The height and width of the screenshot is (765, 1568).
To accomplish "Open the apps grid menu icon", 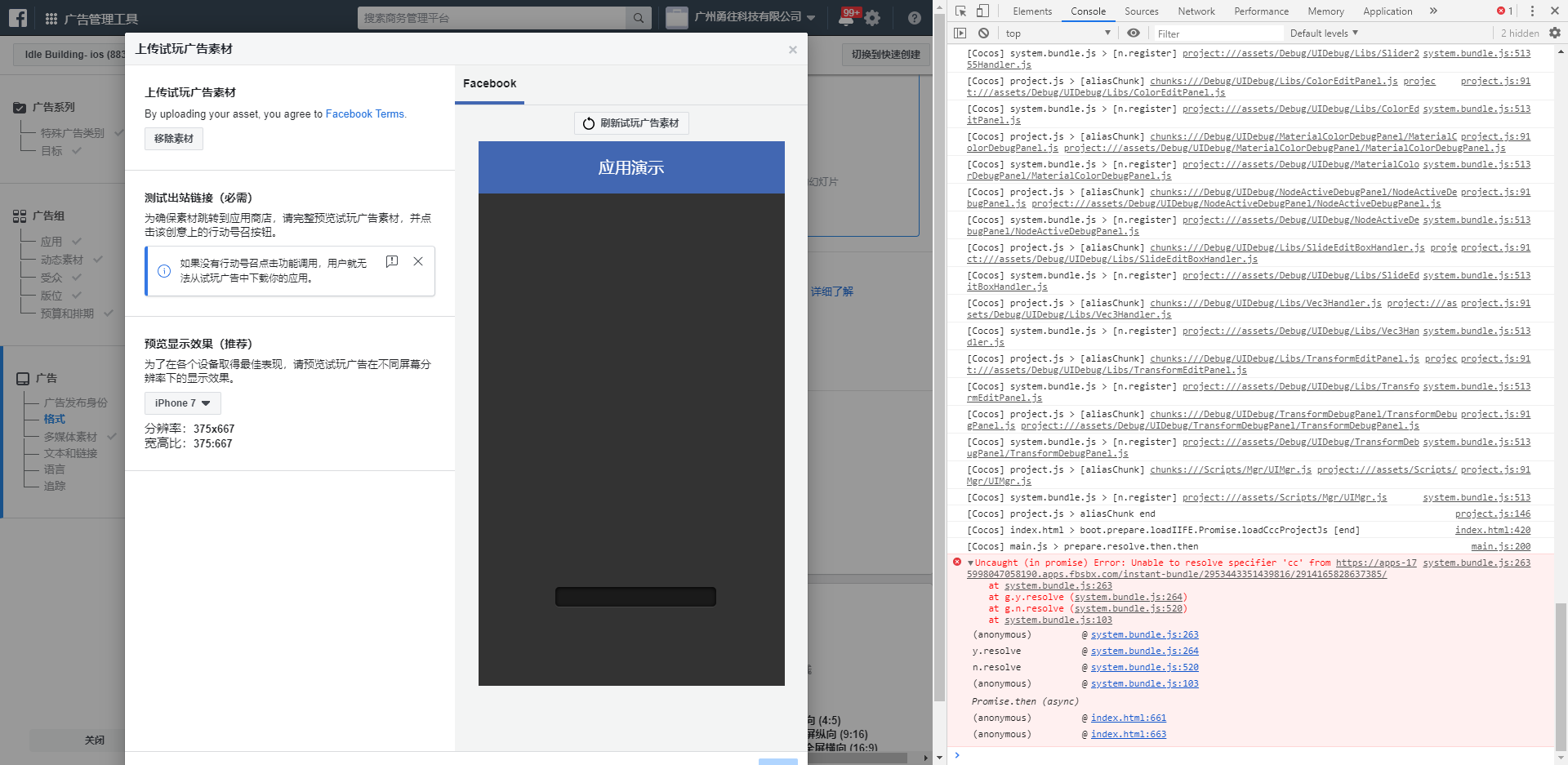I will pos(51,18).
